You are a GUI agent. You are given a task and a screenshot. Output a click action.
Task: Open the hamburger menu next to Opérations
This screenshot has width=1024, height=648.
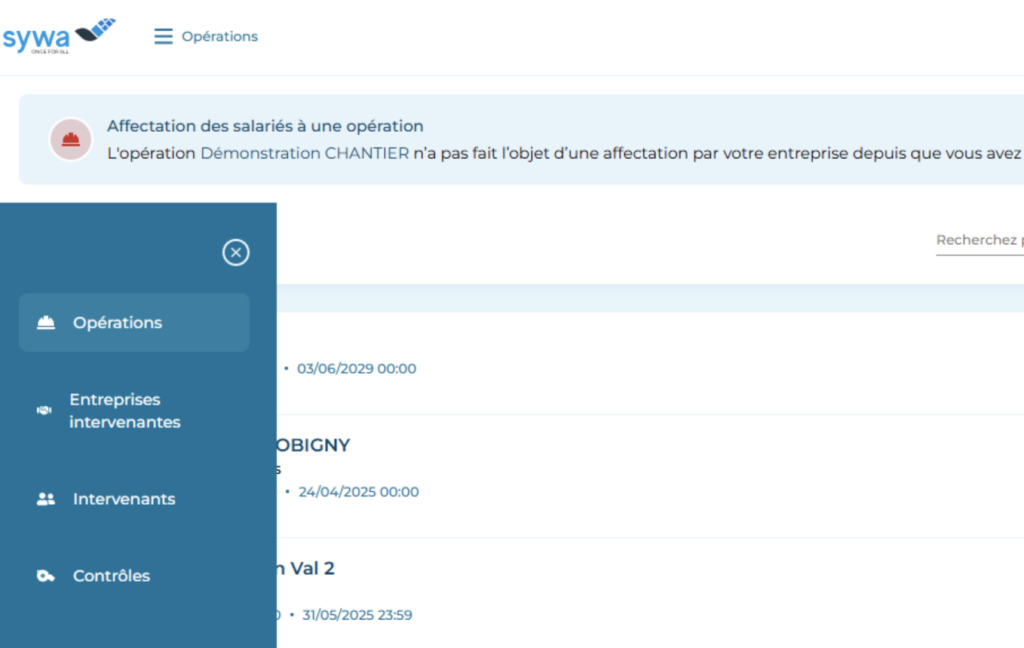161,35
